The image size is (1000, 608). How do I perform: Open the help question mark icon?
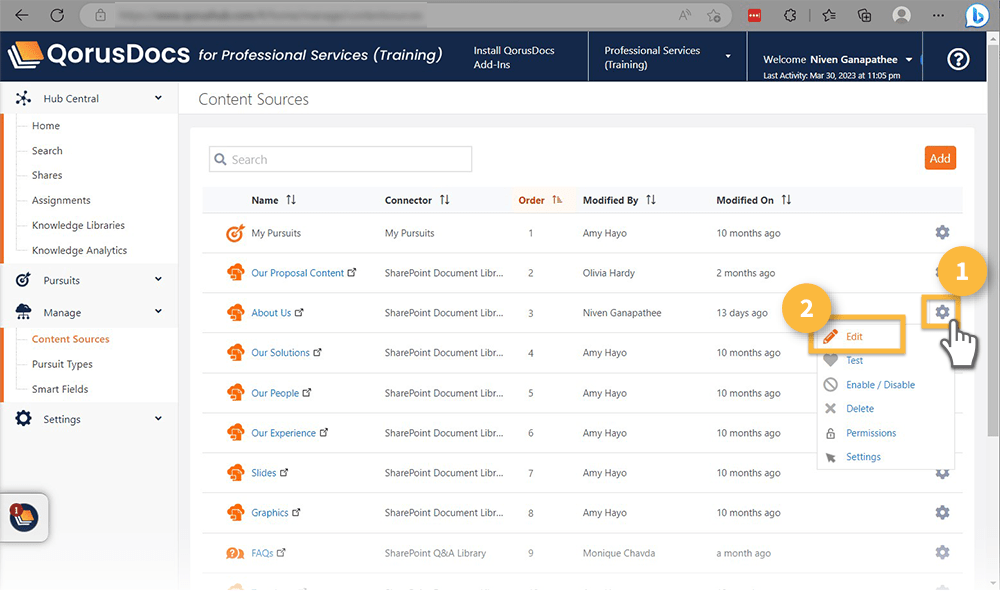point(958,59)
